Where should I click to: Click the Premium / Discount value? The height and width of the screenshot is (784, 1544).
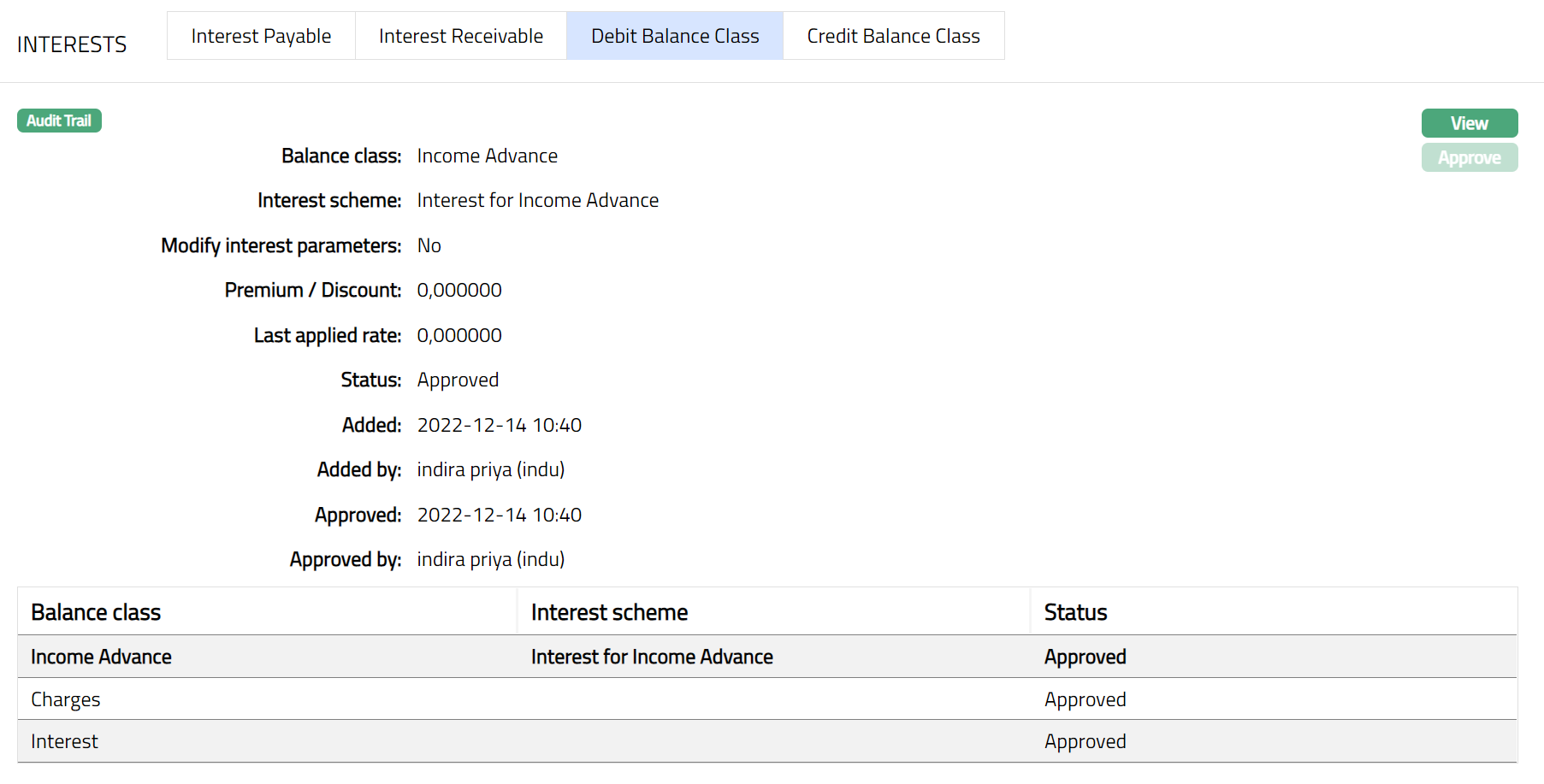(x=459, y=290)
